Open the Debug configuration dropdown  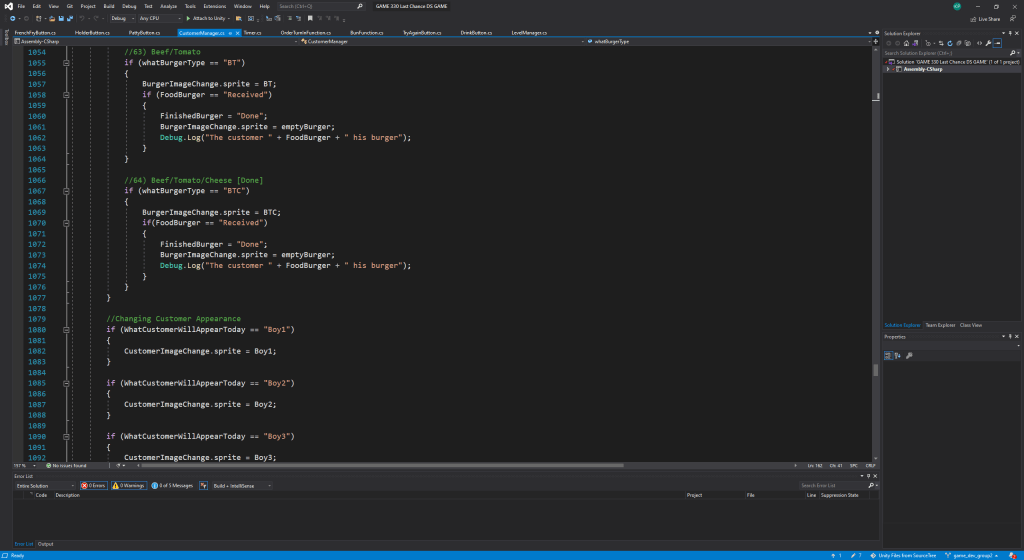(123, 18)
